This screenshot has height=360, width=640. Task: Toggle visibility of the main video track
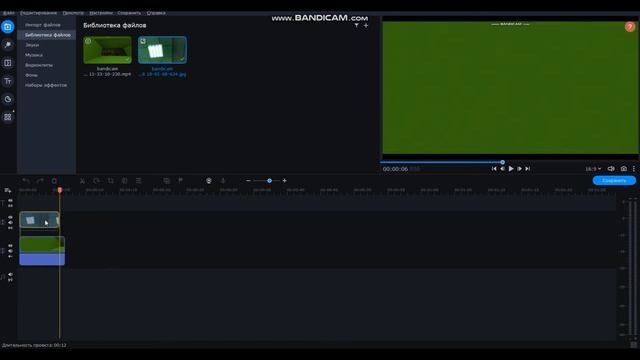pos(10,246)
